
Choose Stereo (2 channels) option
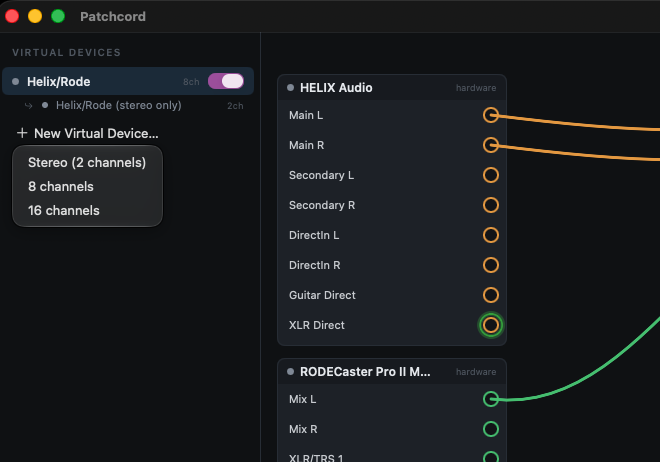[87, 162]
